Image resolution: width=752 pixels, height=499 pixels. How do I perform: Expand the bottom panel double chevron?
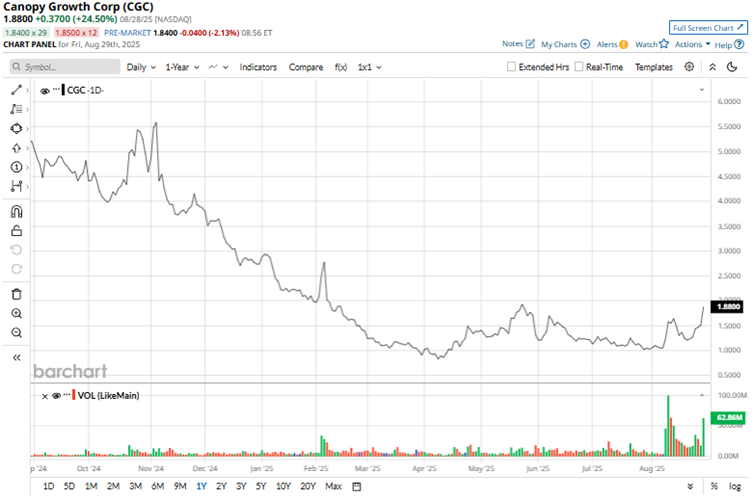[x=690, y=487]
